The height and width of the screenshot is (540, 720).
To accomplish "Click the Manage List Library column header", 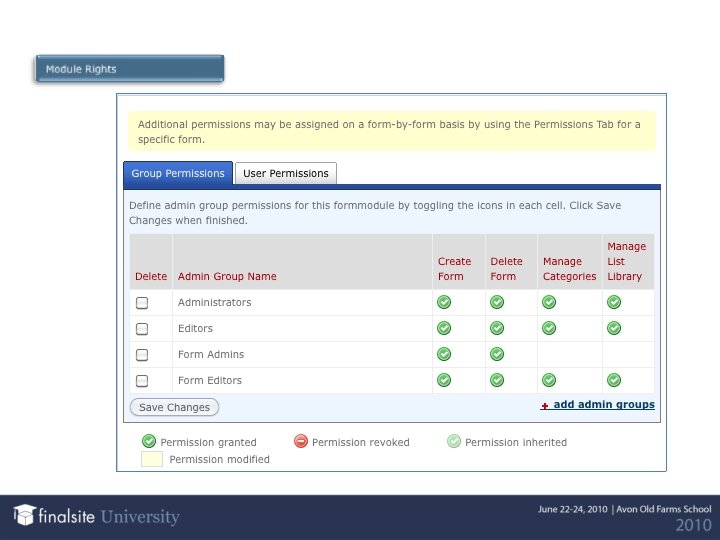I will 626,261.
